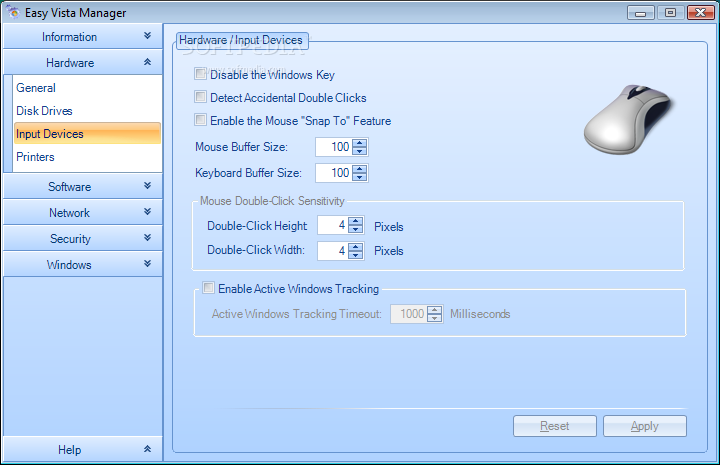Viewport: 720px width, 465px height.
Task: Click the Keyboard Buffer Size label
Action: click(x=248, y=173)
